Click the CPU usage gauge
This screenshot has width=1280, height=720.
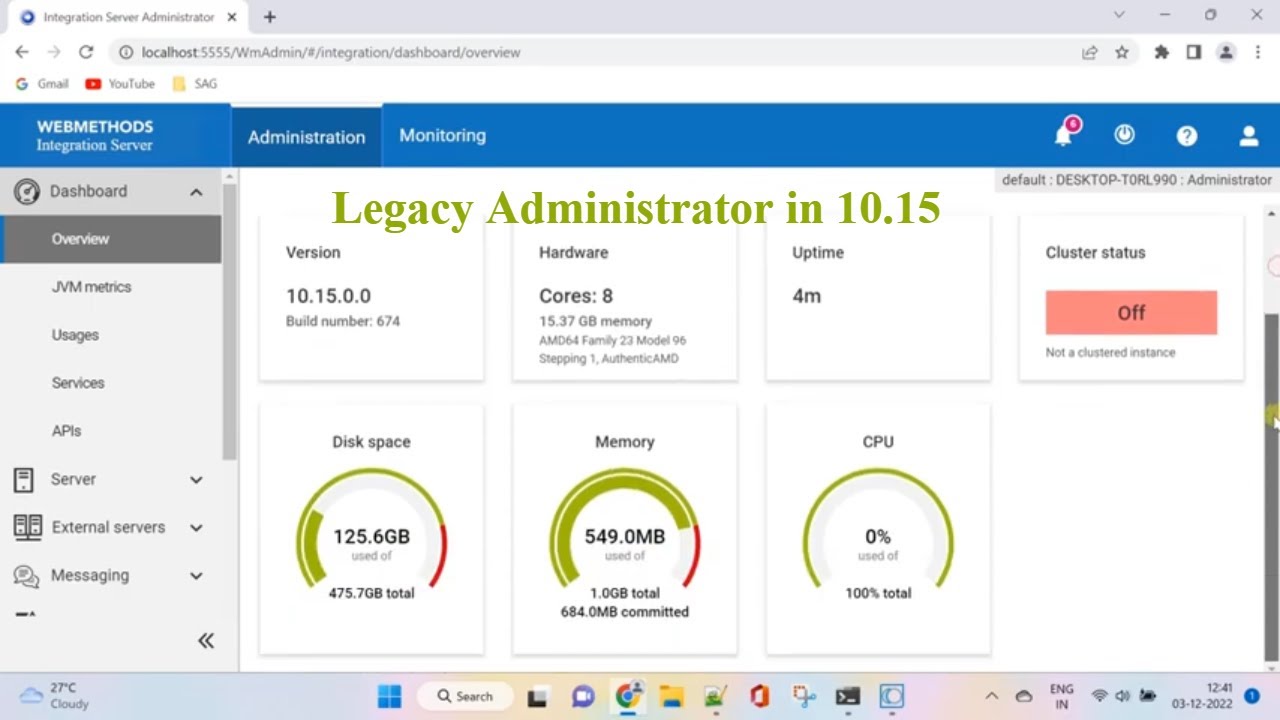(878, 530)
